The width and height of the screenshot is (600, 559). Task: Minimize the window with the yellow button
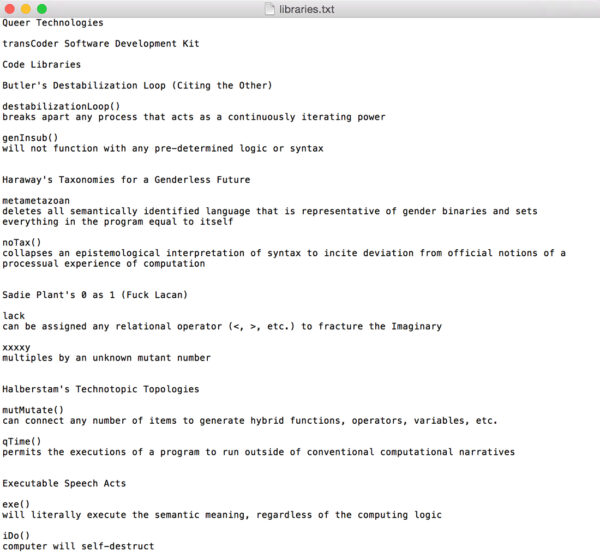[x=26, y=9]
